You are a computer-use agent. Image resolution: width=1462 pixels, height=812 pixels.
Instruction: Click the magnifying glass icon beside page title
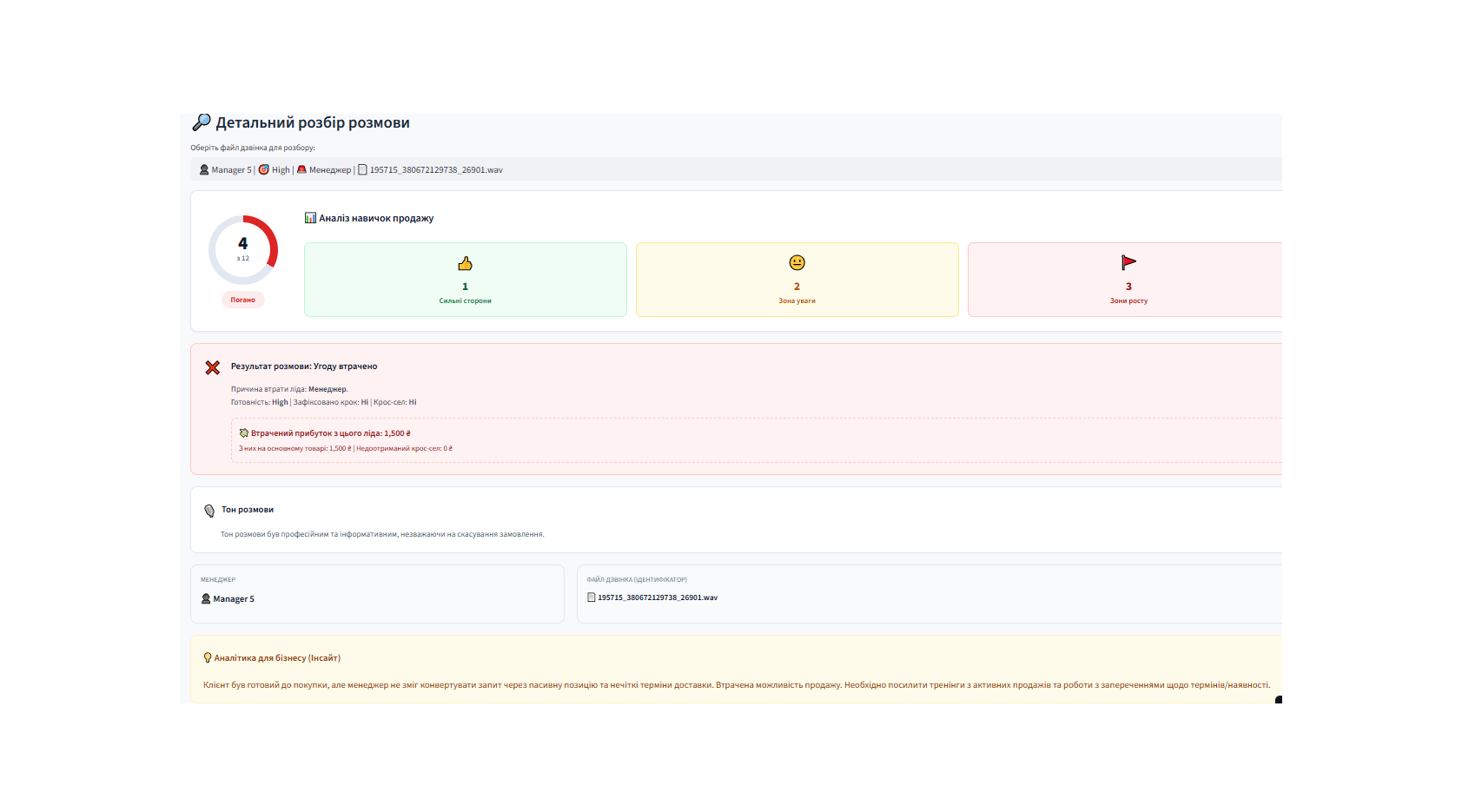pos(202,122)
